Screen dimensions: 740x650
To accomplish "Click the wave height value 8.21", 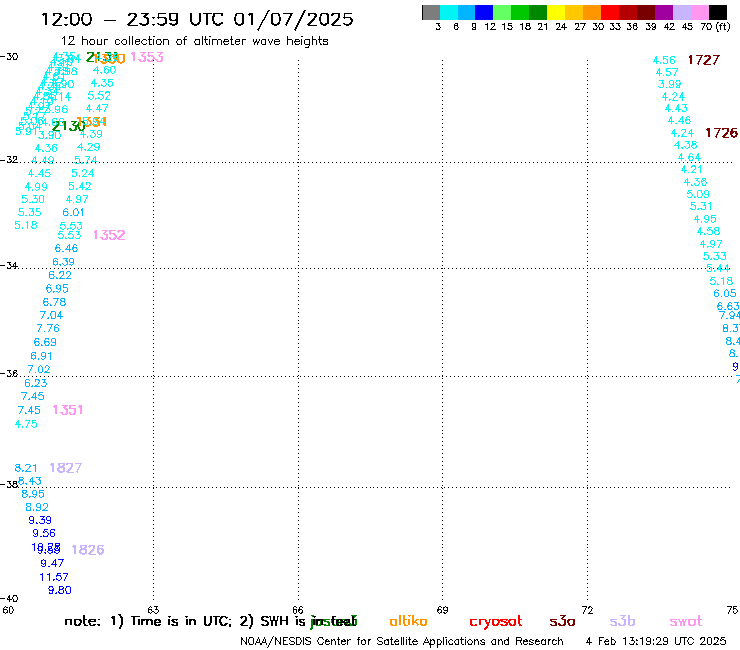I will 26,468.
